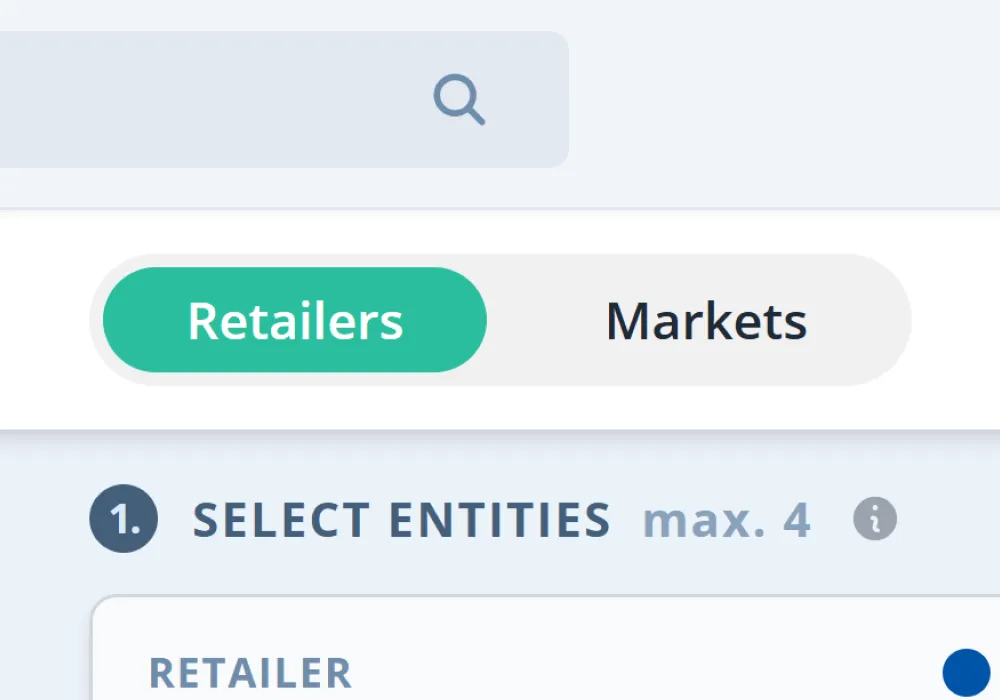Click the dark circle labeled "1."
1000x700 pixels.
click(124, 520)
